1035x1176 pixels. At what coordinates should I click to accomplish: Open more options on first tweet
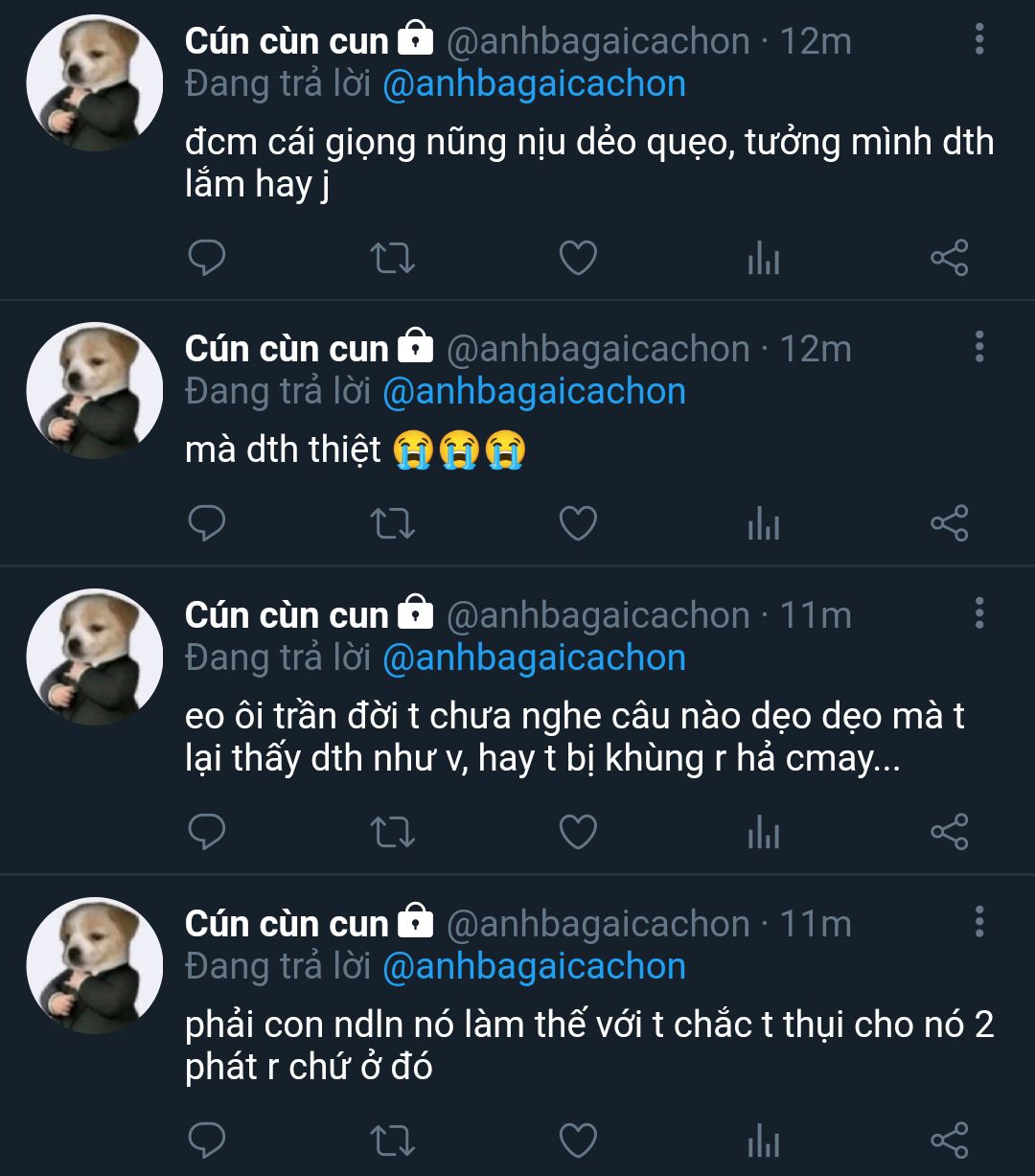coord(978,39)
